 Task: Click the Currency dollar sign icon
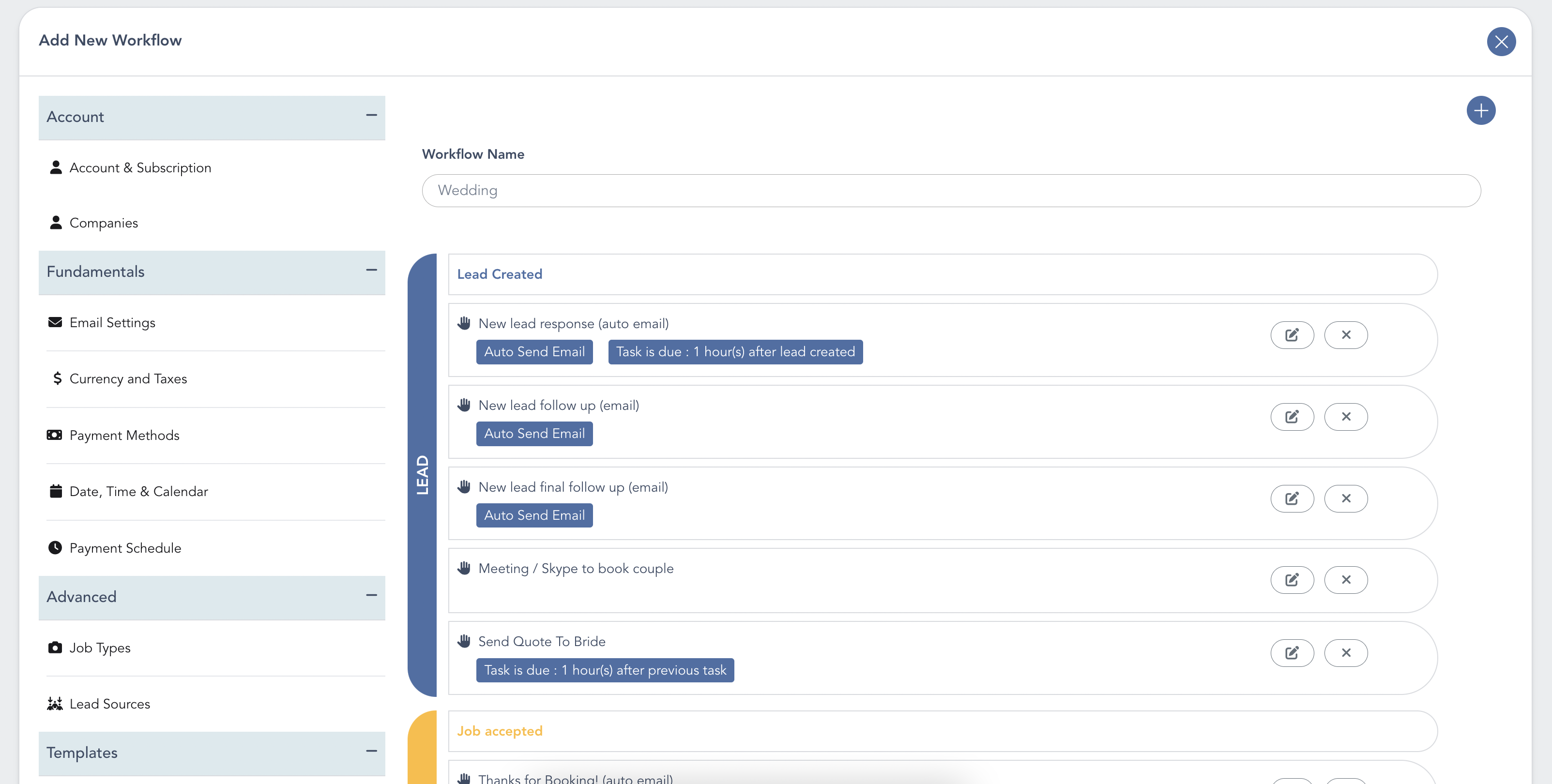pos(57,378)
